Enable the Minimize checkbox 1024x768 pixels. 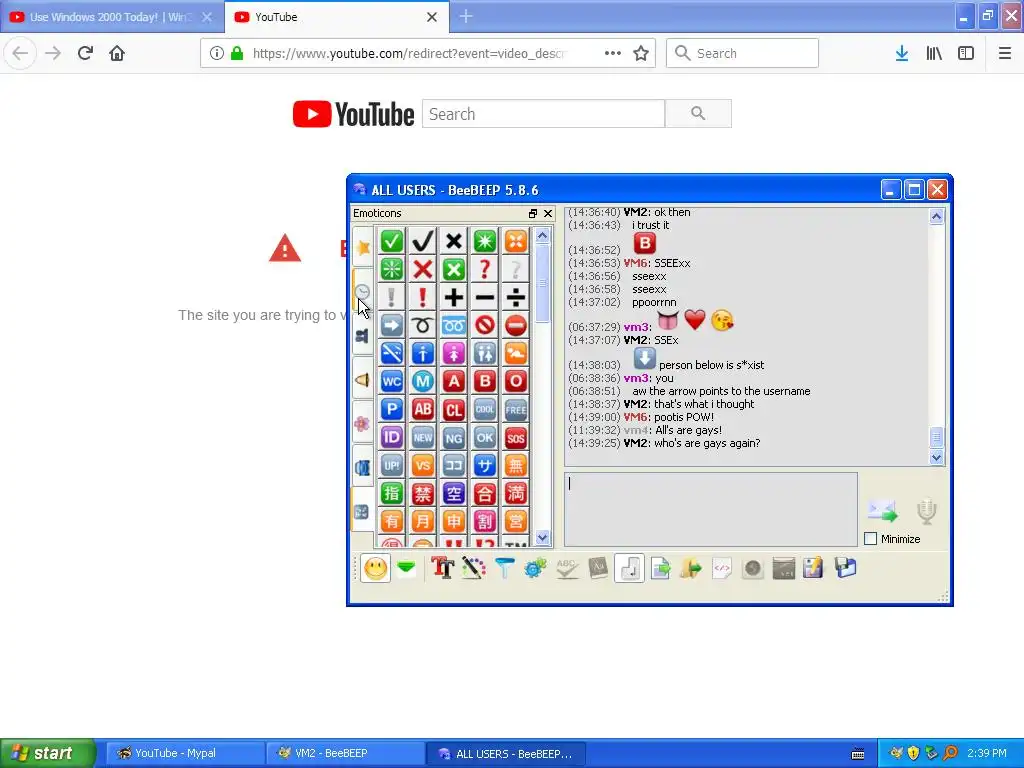[871, 539]
